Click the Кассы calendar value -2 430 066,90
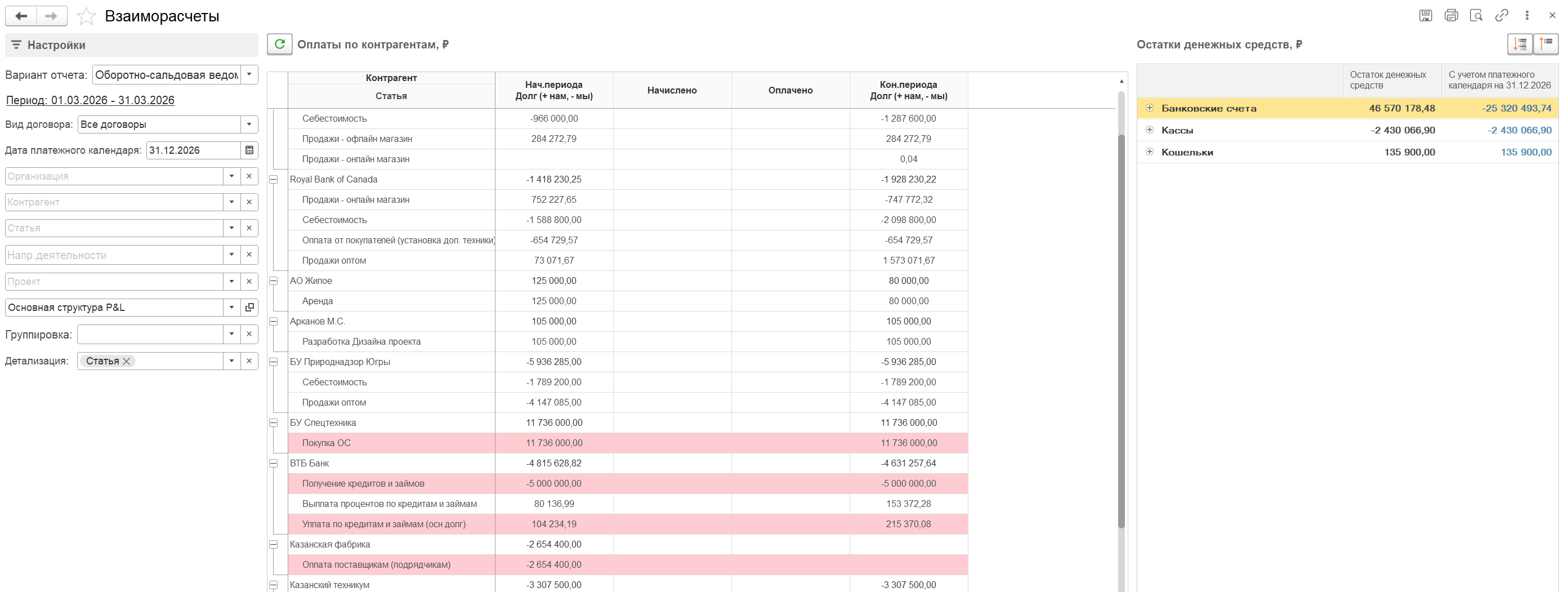 point(1520,130)
